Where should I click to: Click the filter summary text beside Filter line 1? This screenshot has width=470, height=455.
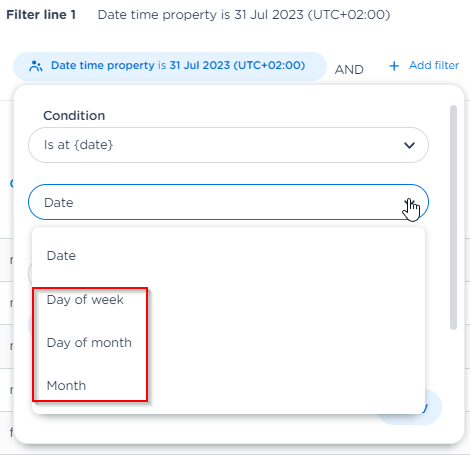pos(244,15)
